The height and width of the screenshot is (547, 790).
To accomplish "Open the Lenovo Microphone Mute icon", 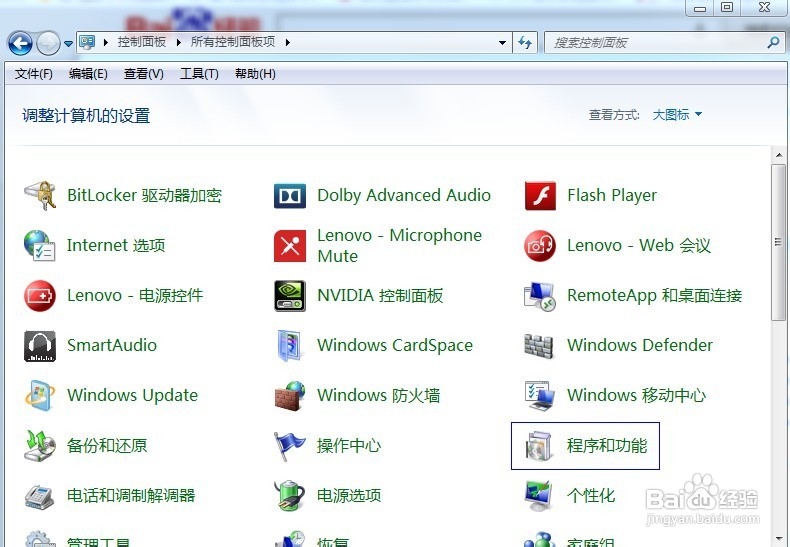I will tap(290, 246).
